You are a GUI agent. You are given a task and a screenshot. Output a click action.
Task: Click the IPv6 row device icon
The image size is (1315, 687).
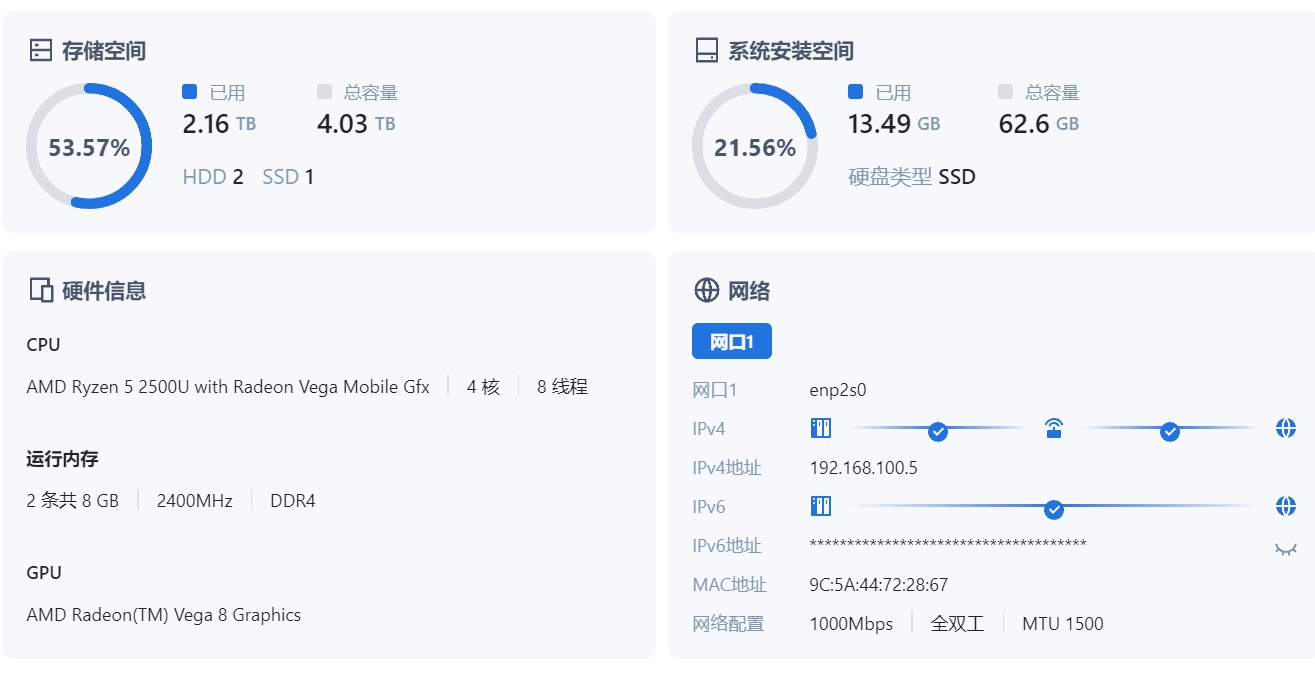click(x=820, y=506)
